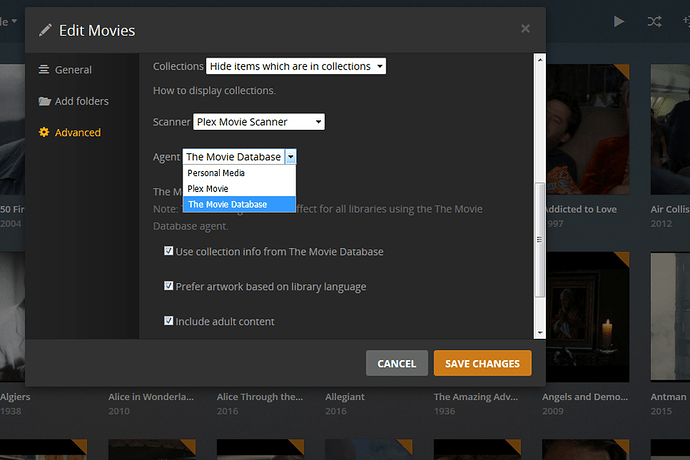Close the Edit Movies dialog
Viewport: 690px width, 460px height.
click(525, 29)
